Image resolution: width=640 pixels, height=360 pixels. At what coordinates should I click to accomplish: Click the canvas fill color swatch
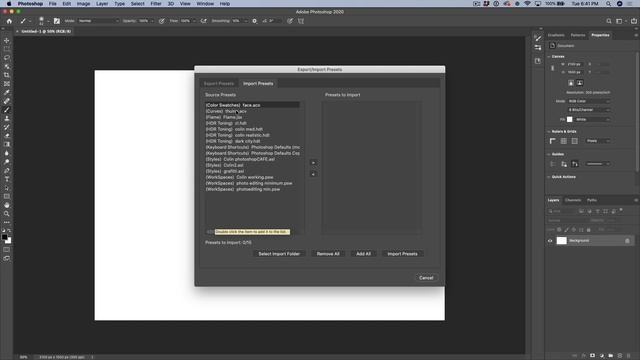pyautogui.click(x=570, y=120)
